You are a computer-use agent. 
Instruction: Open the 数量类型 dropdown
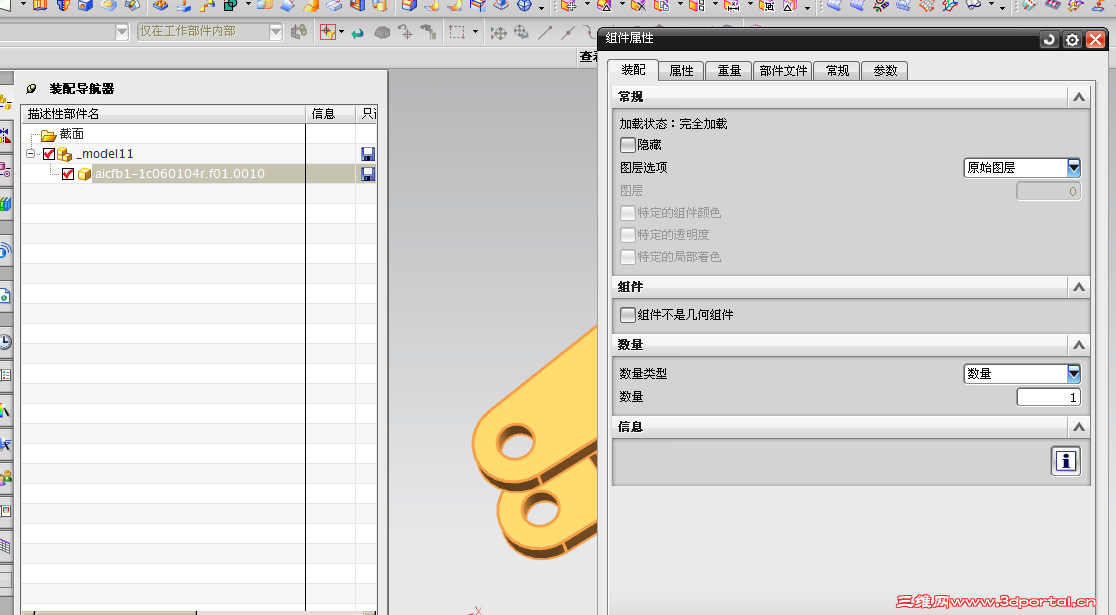[x=1072, y=373]
